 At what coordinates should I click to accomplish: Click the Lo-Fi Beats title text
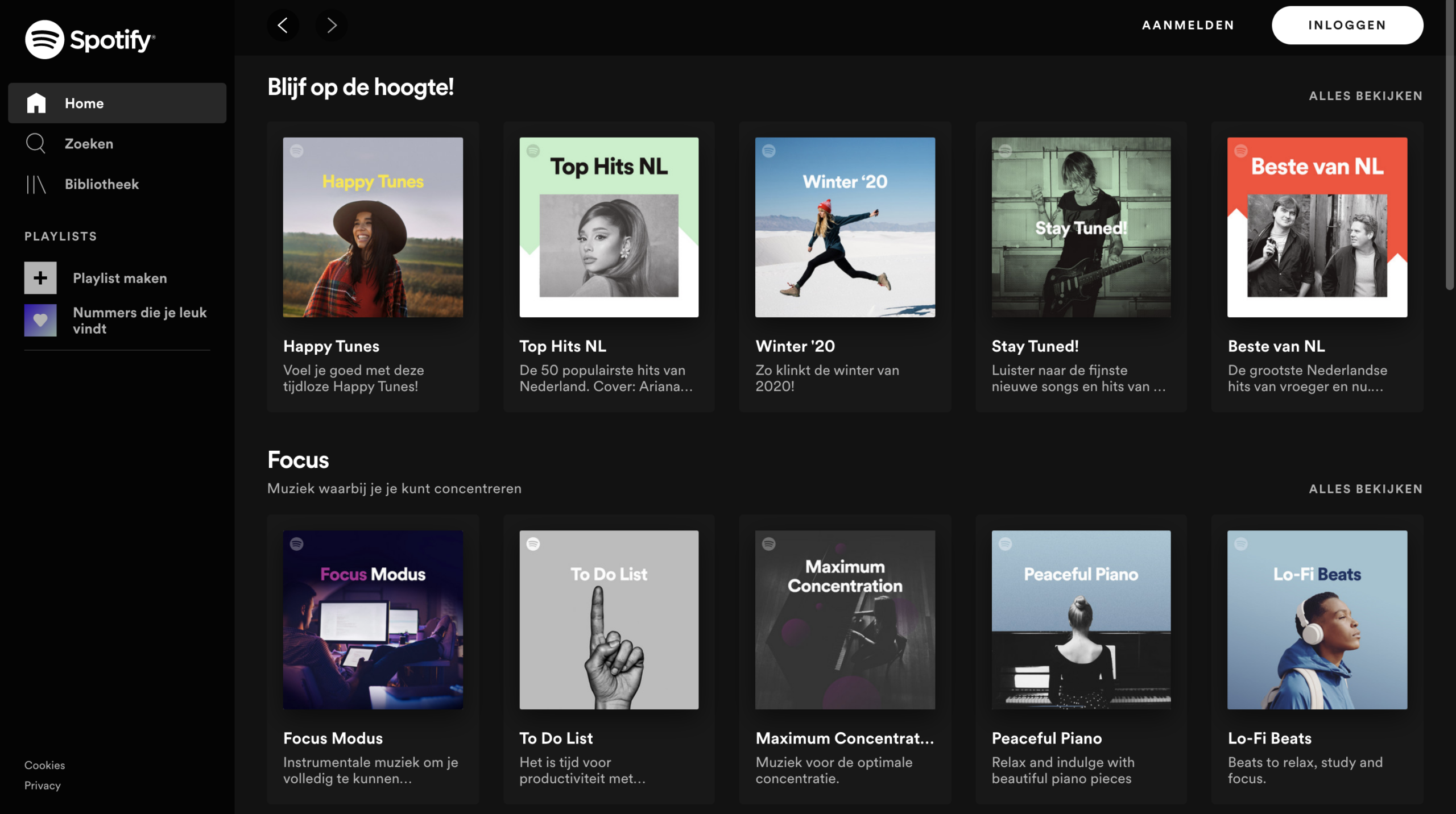click(x=1269, y=738)
